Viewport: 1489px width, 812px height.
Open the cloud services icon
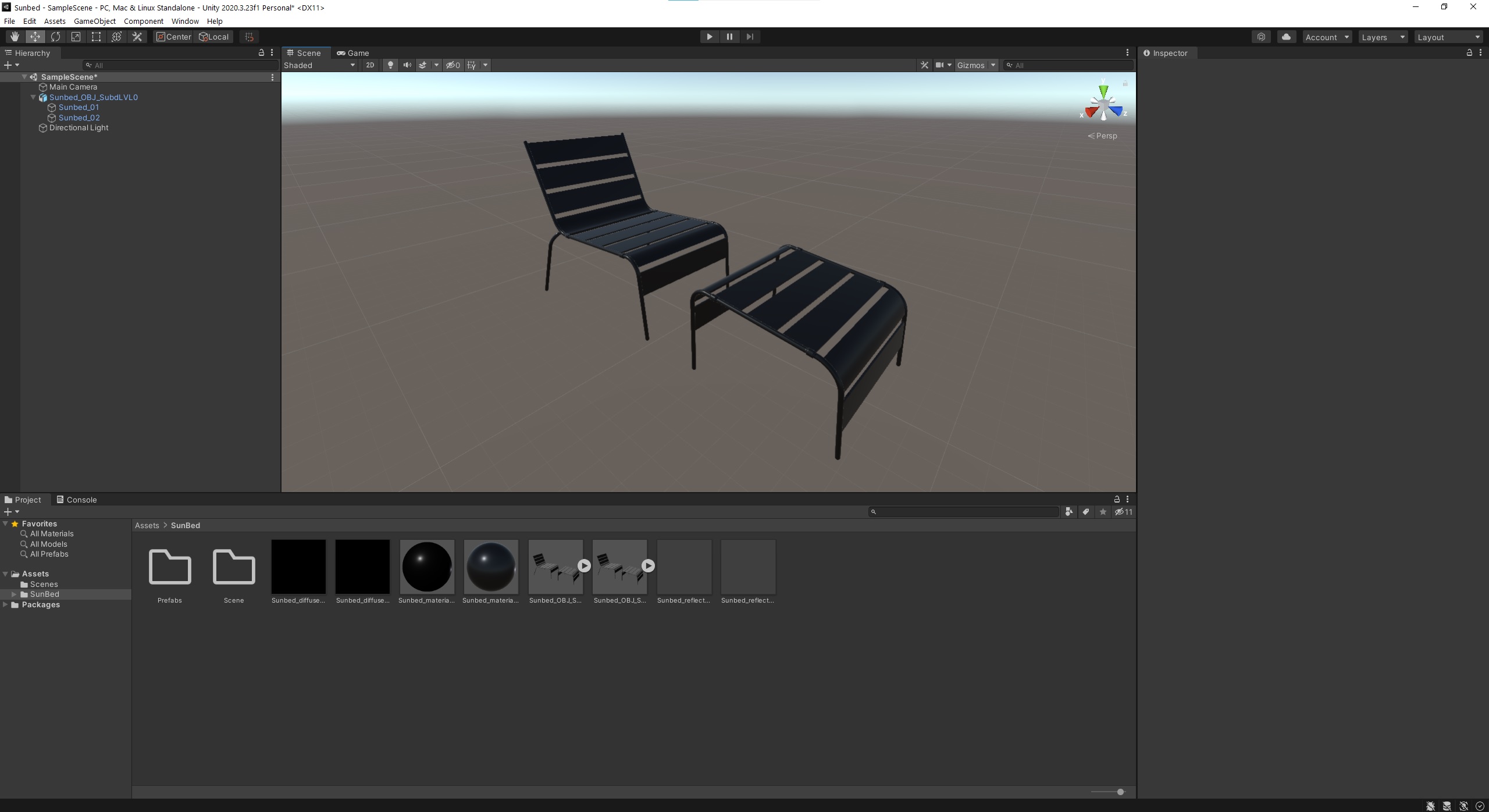pyautogui.click(x=1286, y=37)
